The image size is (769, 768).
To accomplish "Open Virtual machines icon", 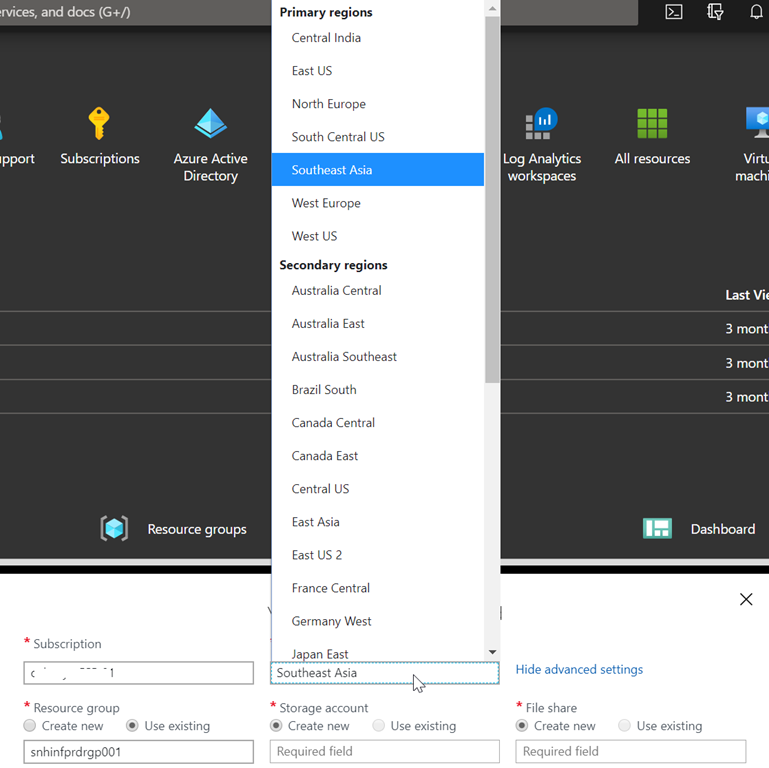I will pyautogui.click(x=757, y=123).
